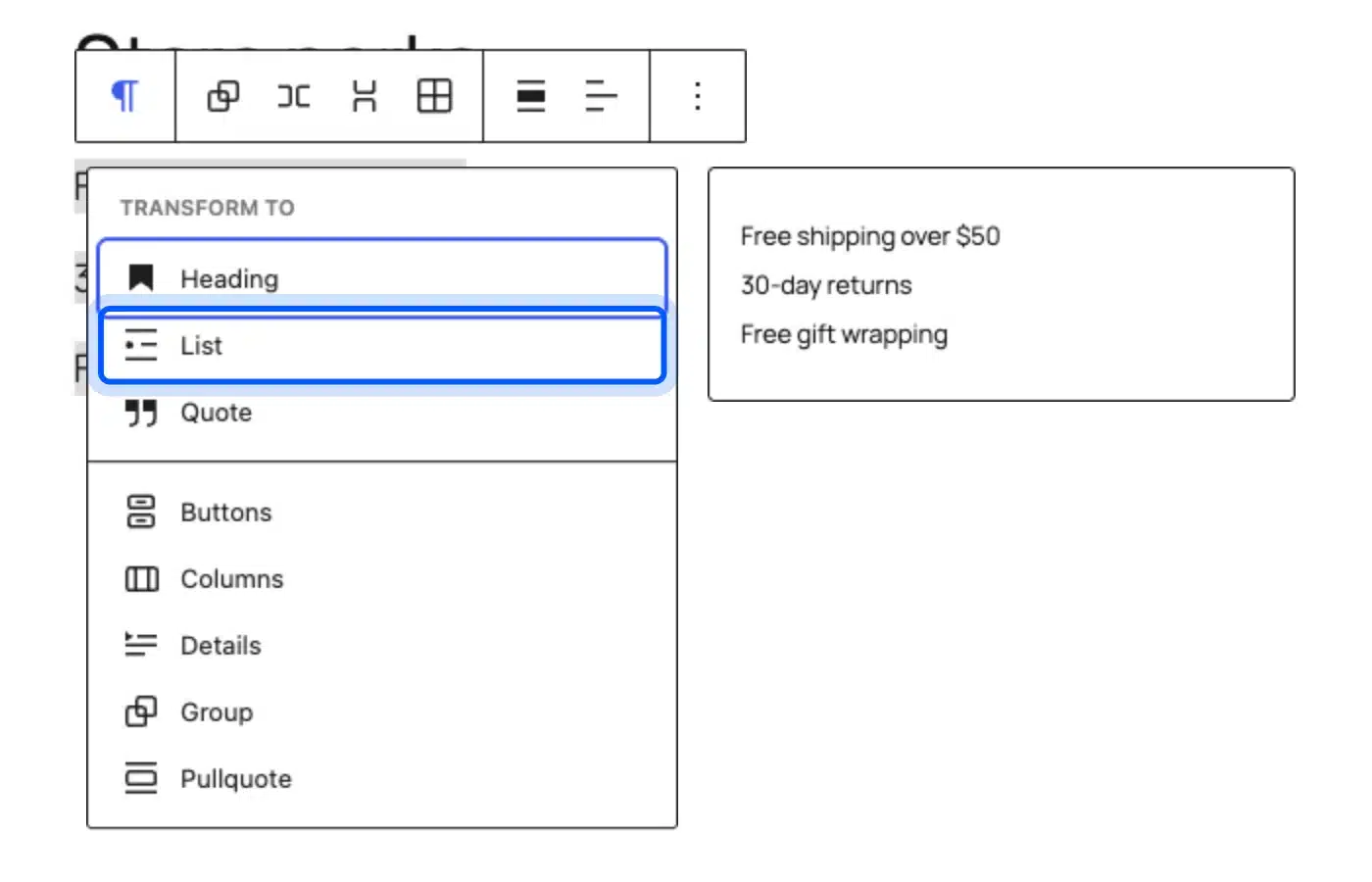Screen dimensions: 1372x882
Task: Choose List in the Transform To menu
Action: coord(382,345)
